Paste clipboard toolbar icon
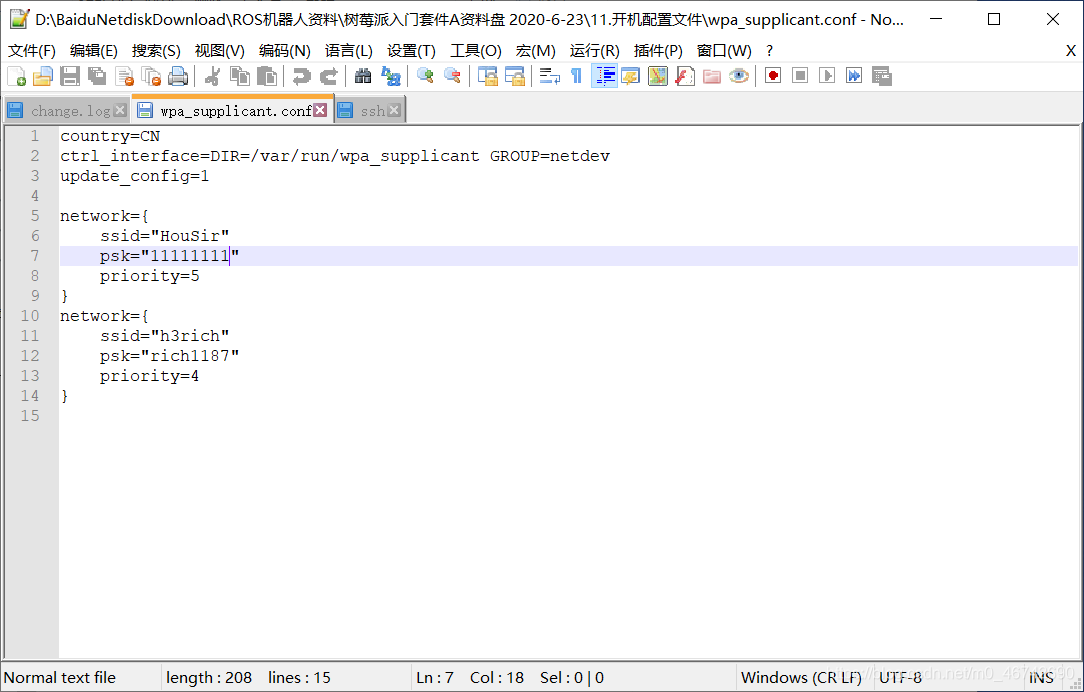 266,76
